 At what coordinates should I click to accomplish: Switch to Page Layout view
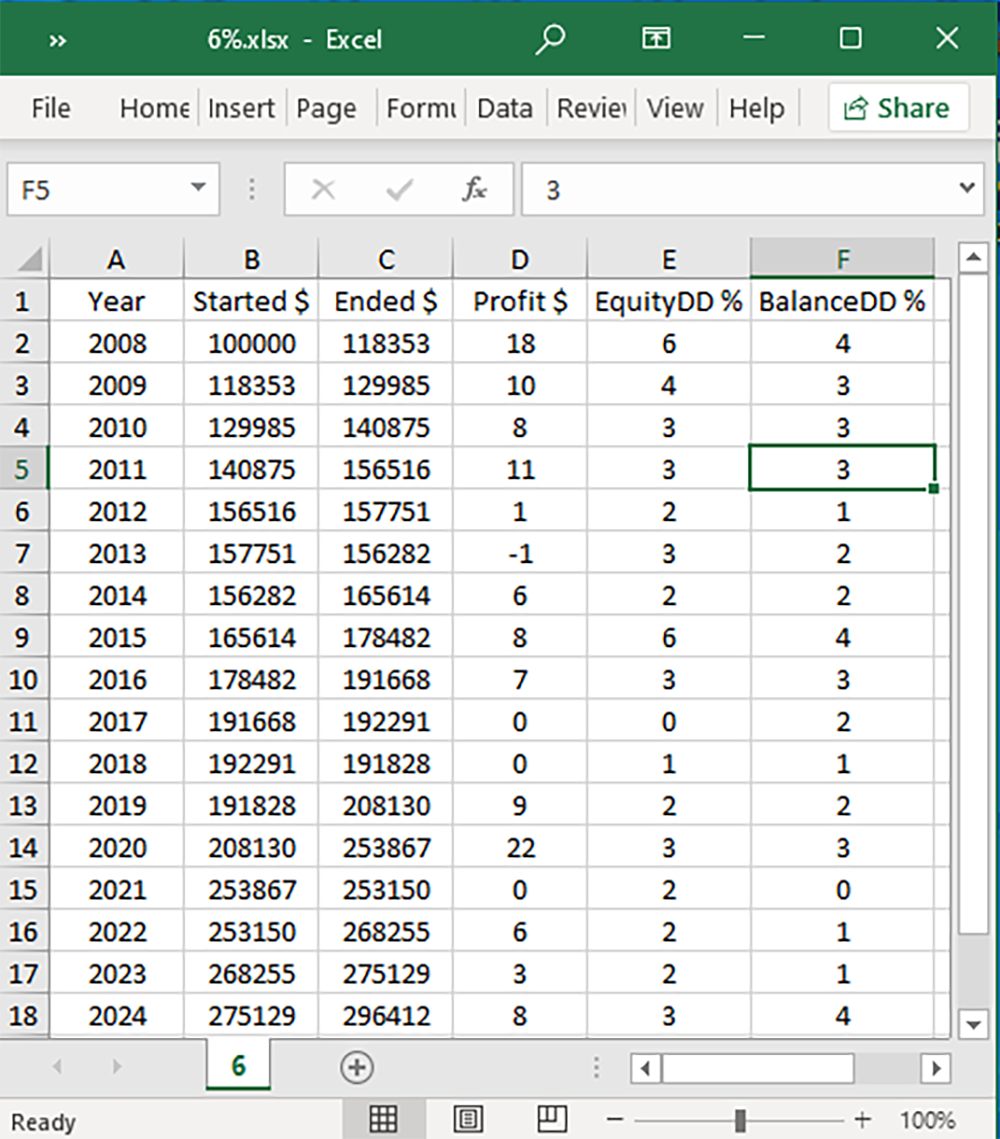tap(468, 1119)
